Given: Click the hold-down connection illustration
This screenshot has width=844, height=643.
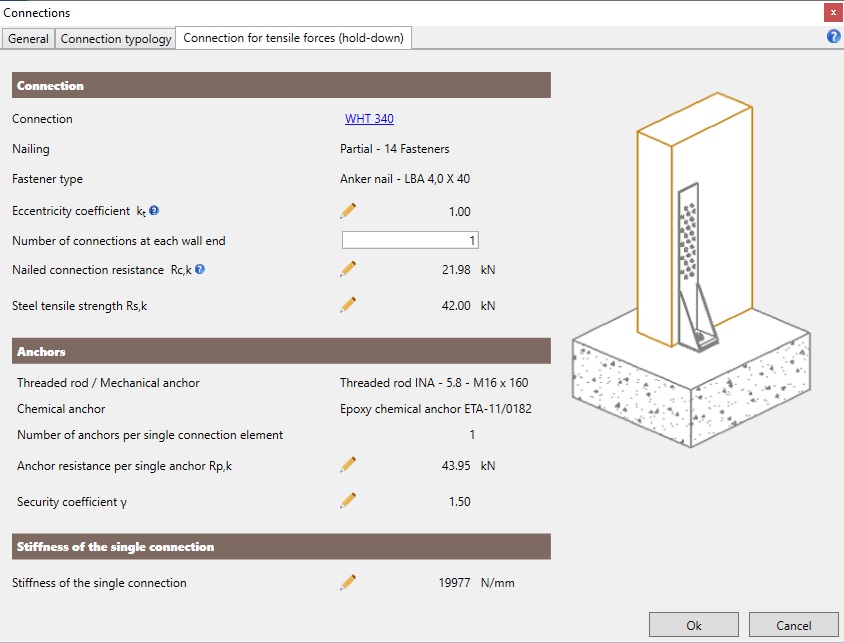Looking at the screenshot, I should point(691,270).
